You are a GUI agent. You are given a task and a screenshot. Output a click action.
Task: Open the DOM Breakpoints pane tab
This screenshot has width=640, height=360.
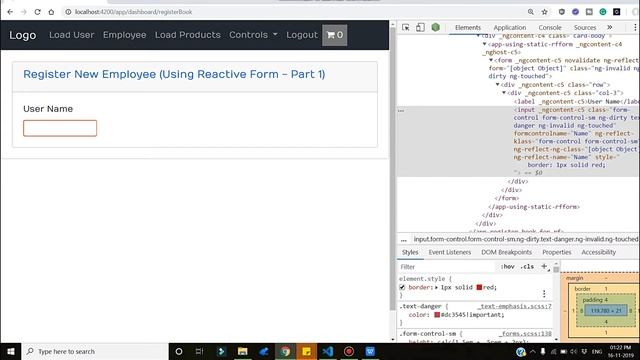[506, 252]
